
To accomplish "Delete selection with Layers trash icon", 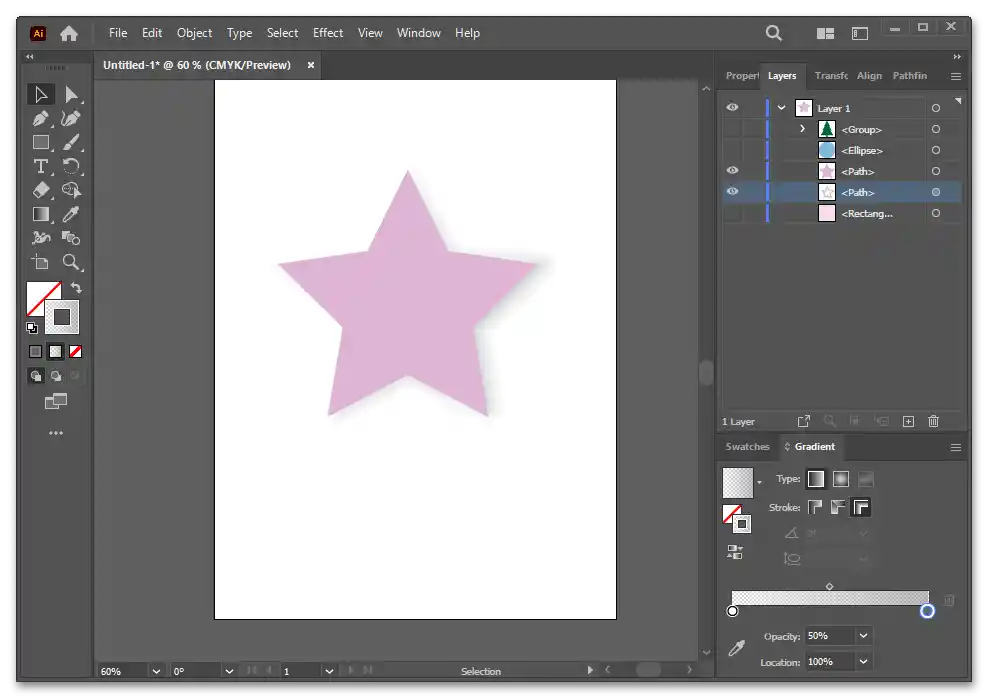I will 934,422.
